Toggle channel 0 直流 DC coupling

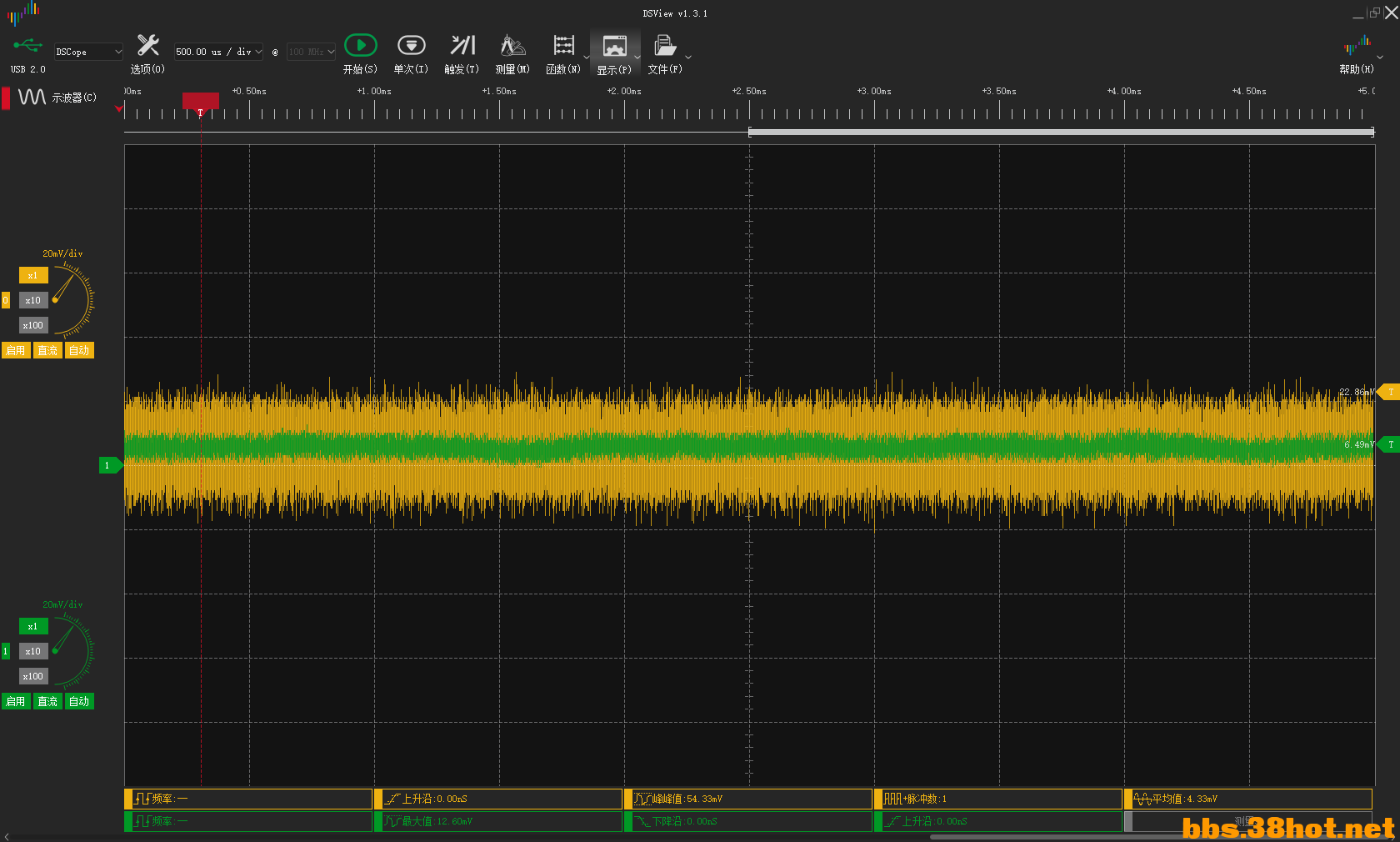[x=47, y=350]
